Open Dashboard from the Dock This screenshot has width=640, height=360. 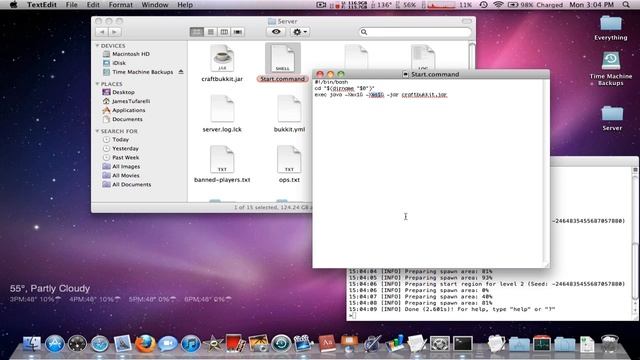click(x=77, y=344)
